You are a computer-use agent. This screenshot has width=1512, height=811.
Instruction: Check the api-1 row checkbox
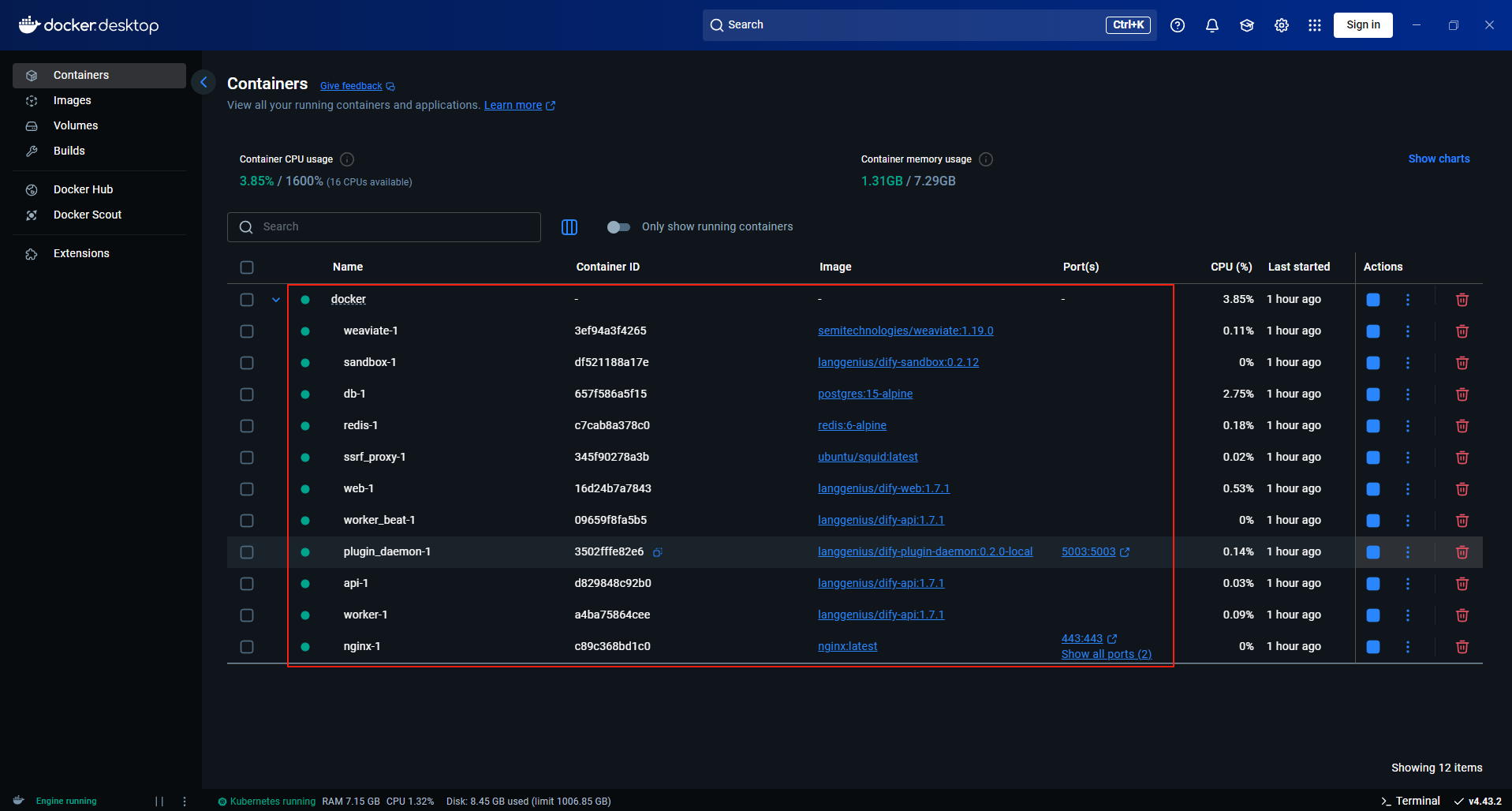pyautogui.click(x=247, y=584)
